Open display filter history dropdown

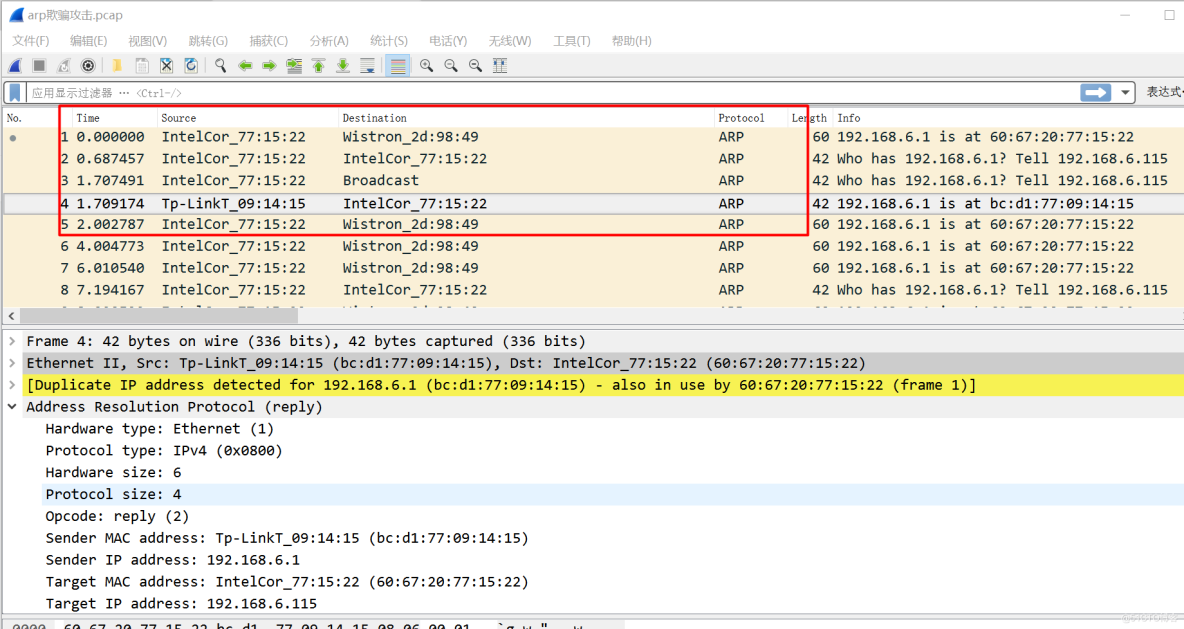click(1125, 92)
